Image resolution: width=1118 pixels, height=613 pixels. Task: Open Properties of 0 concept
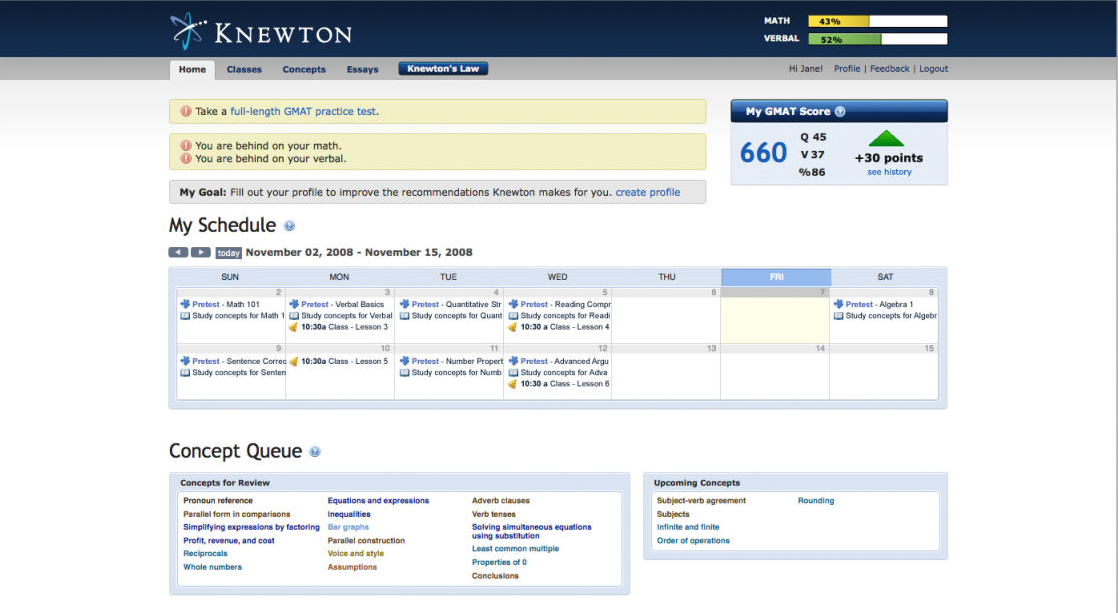click(499, 562)
